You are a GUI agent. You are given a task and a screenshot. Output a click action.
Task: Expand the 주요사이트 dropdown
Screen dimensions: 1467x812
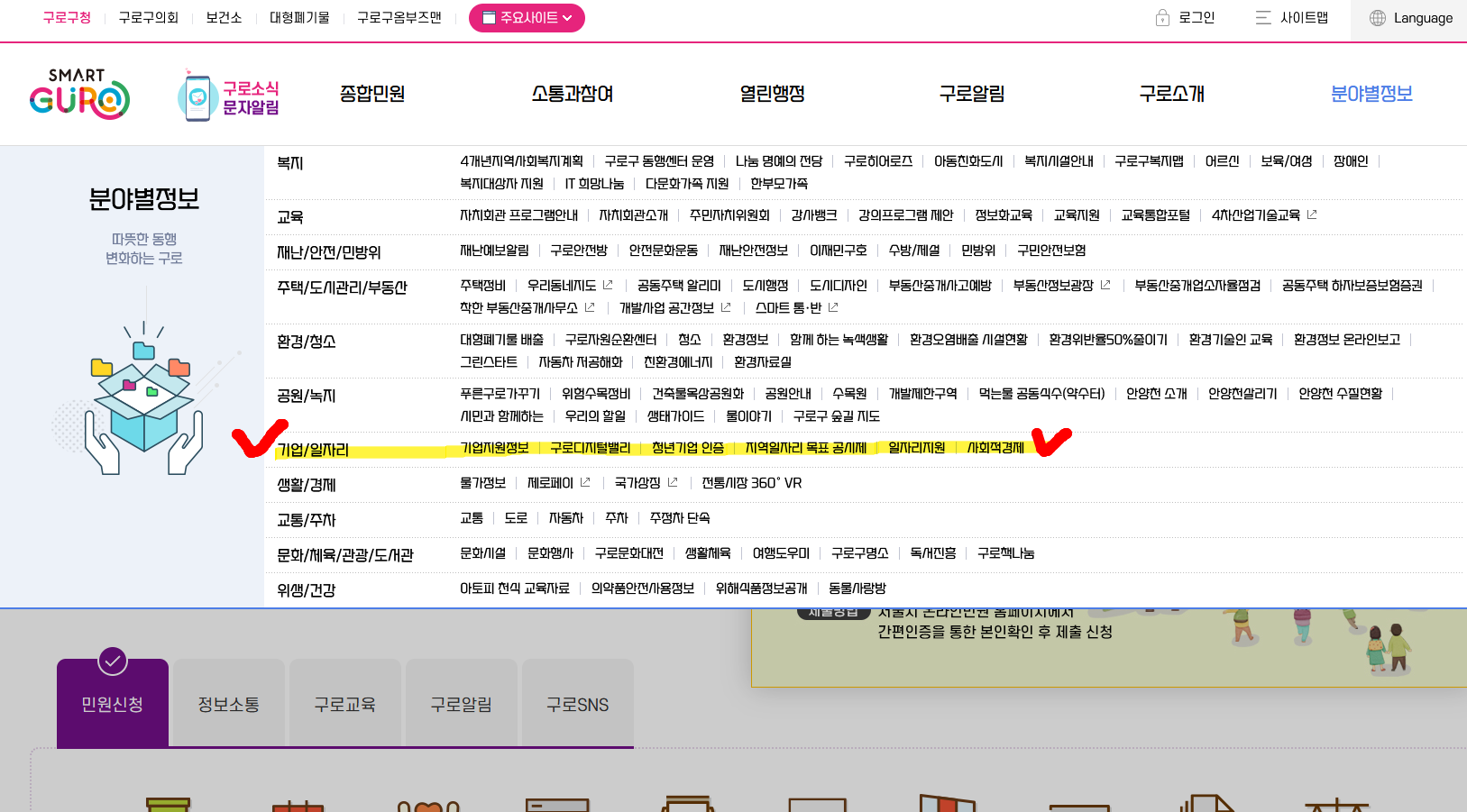pyautogui.click(x=527, y=18)
